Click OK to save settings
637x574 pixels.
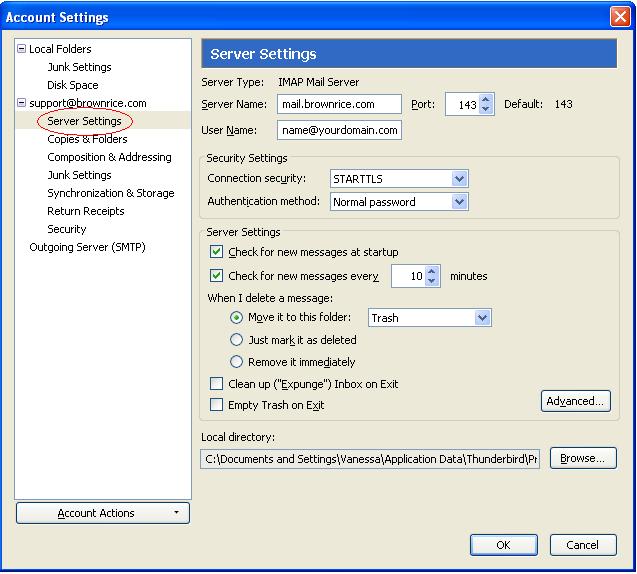point(504,545)
